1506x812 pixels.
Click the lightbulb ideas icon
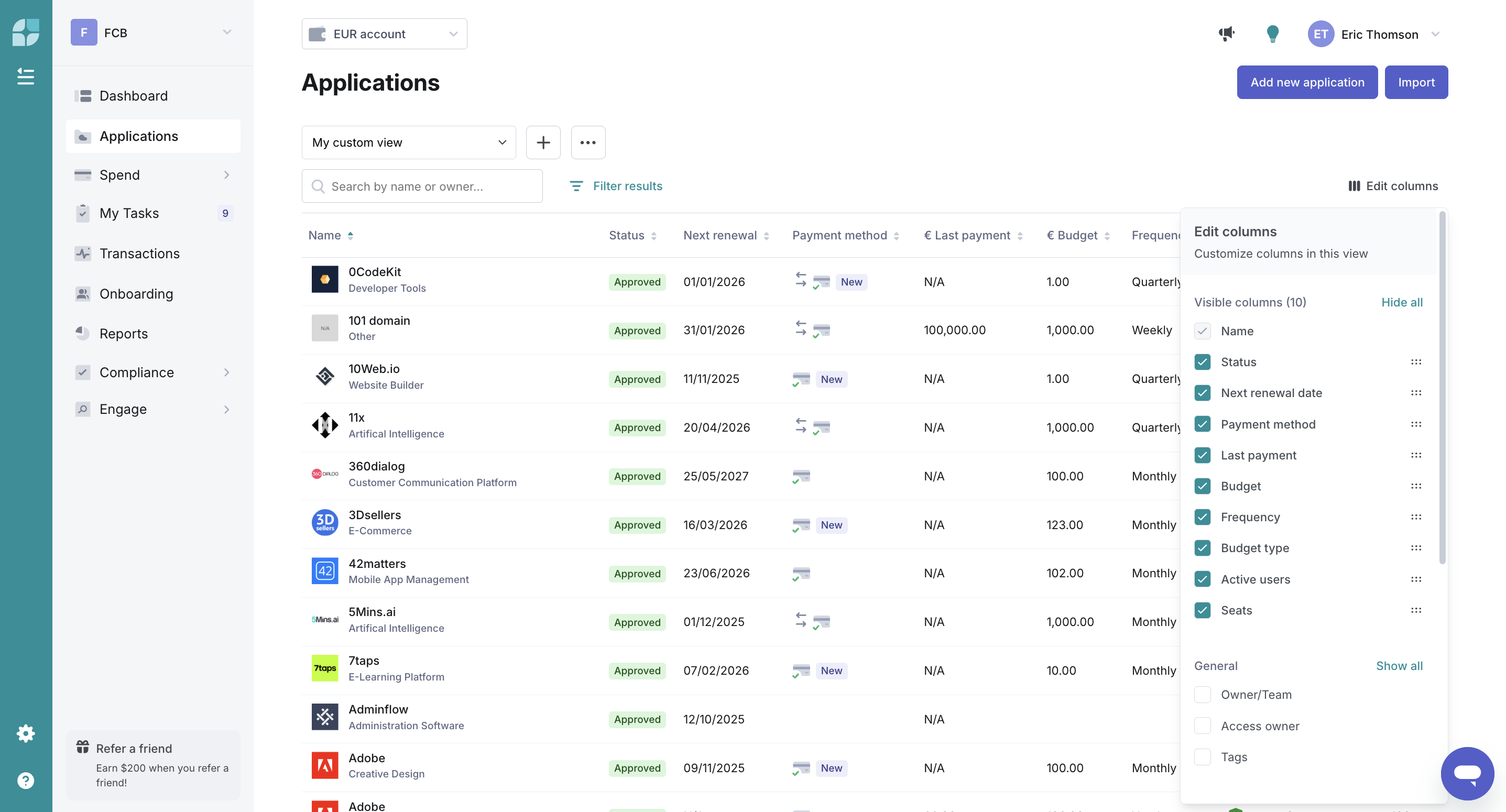tap(1272, 34)
